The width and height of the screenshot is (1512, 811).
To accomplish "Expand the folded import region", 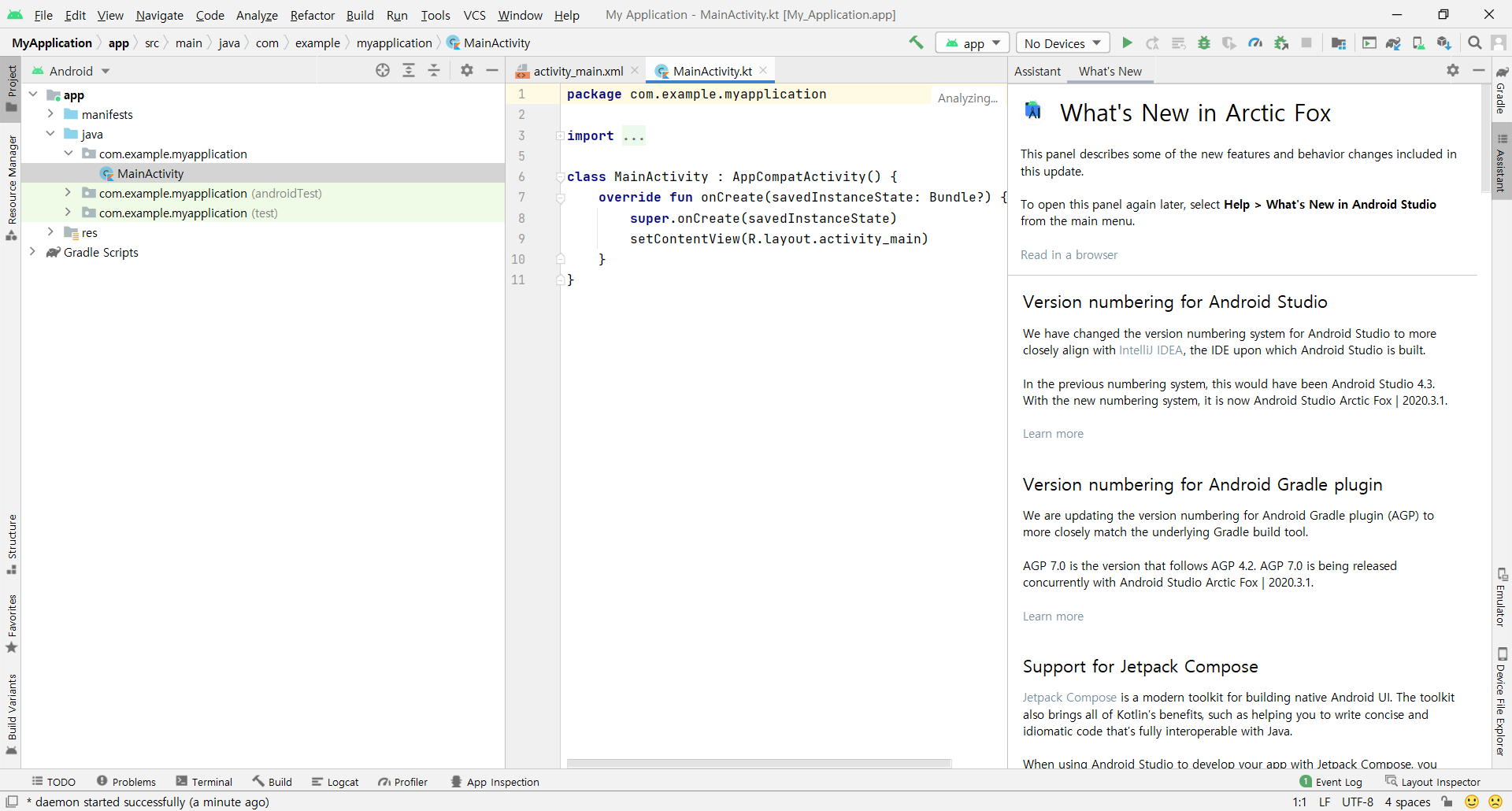I will coord(560,136).
